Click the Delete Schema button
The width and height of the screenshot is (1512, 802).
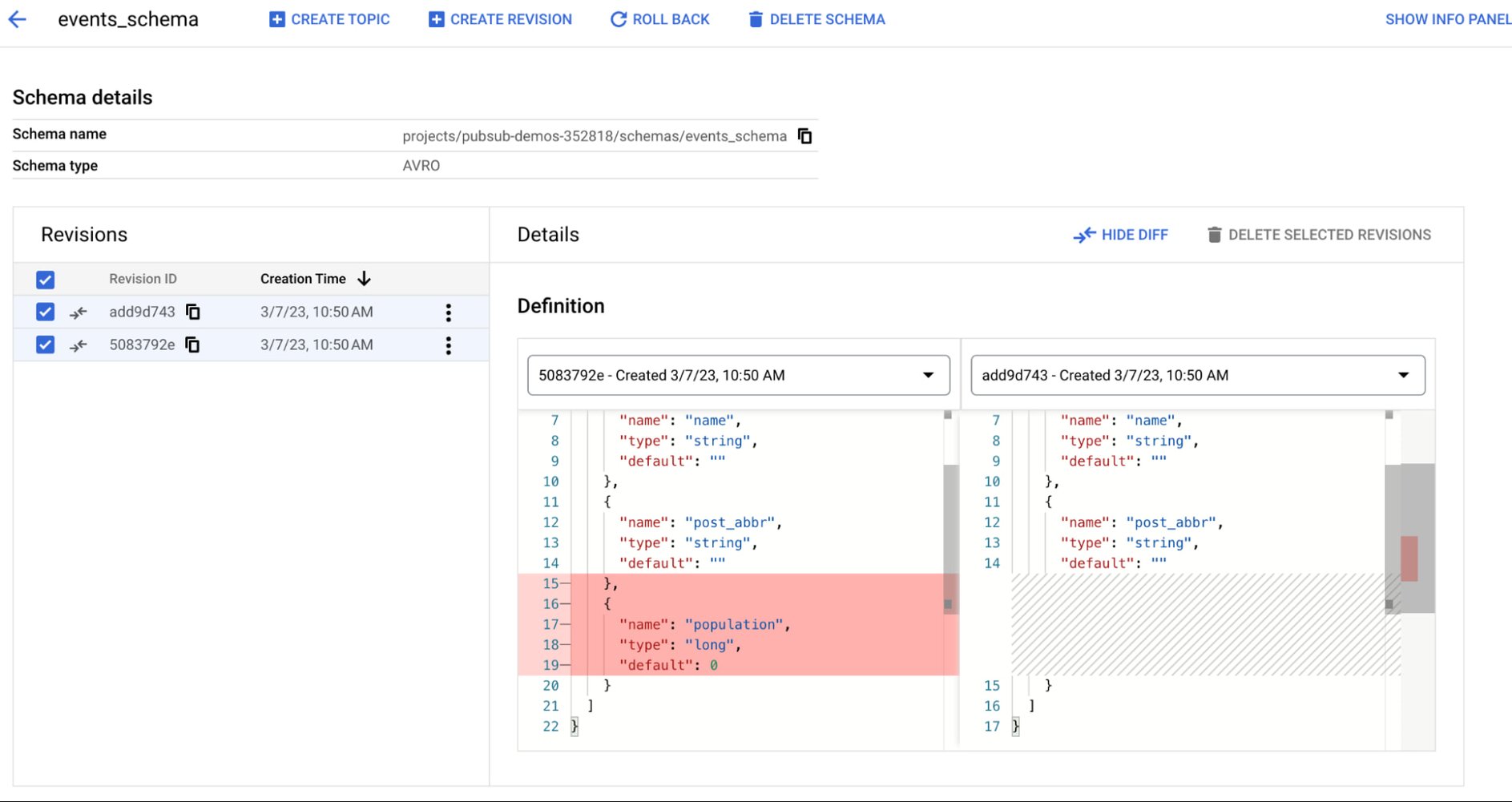pyautogui.click(x=816, y=19)
